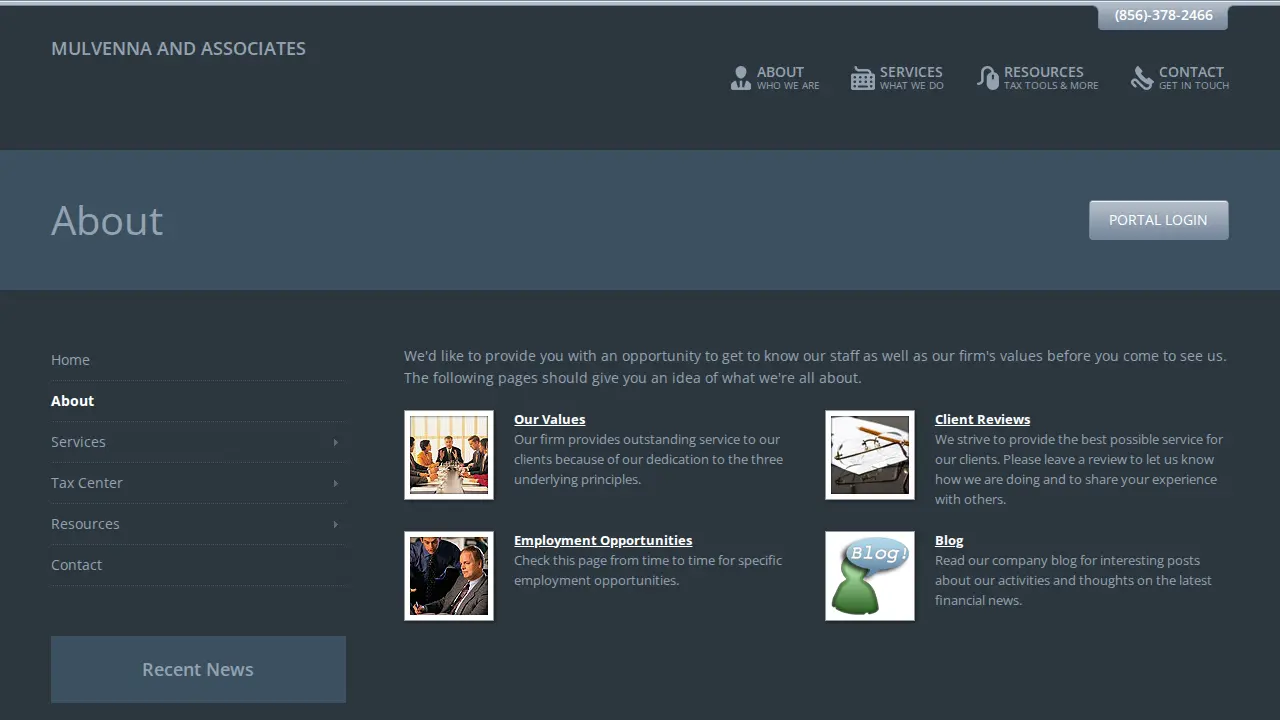1280x720 pixels.
Task: Open the ABOUT top navigation item
Action: pos(775,78)
